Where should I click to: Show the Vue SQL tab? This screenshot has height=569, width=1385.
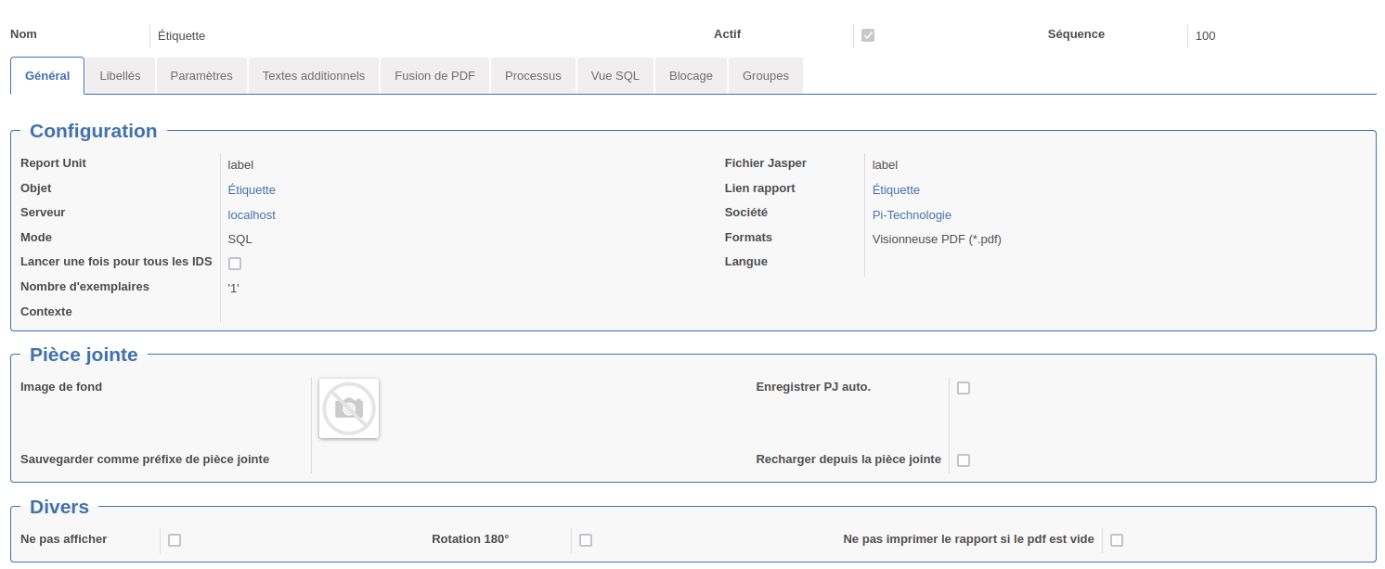click(615, 76)
